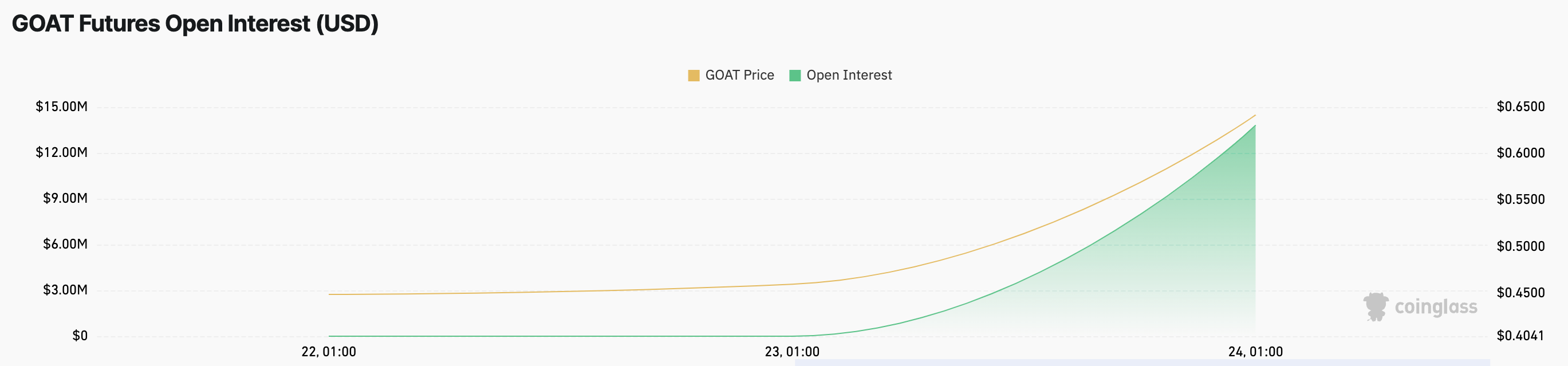The width and height of the screenshot is (1568, 366).
Task: Click the $0.6500 price axis label
Action: click(x=1520, y=107)
